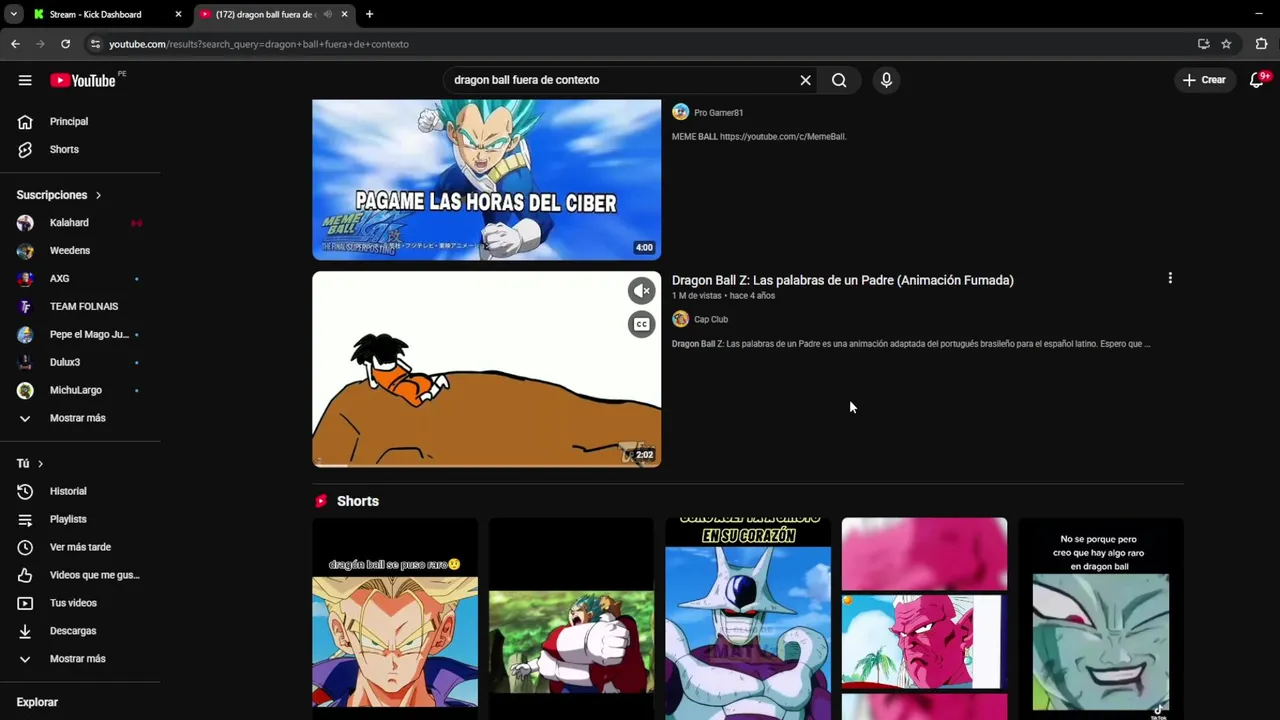Click the Crear button
This screenshot has width=1280, height=720.
[x=1204, y=80]
